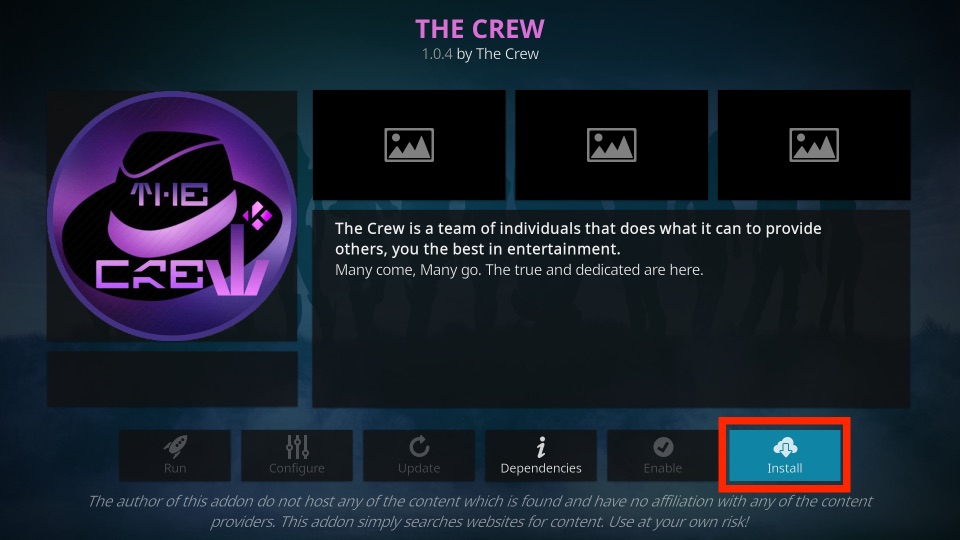Click the Run rocket icon

175,447
